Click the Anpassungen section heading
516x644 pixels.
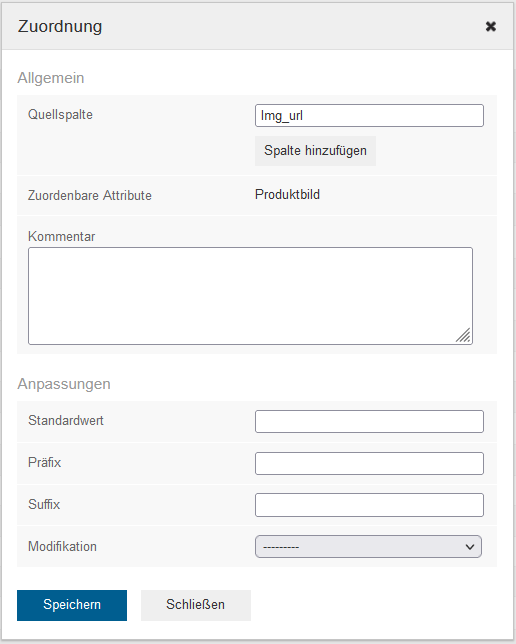(64, 384)
